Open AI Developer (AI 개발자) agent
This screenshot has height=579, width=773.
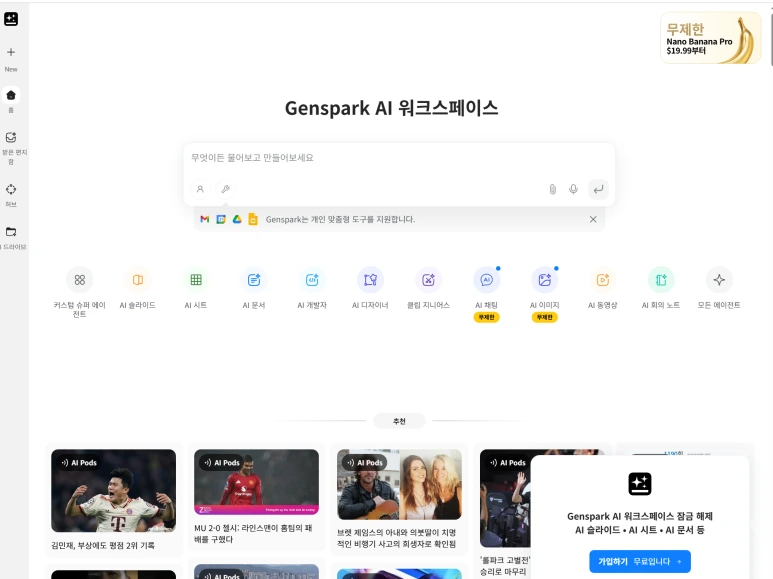(312, 280)
